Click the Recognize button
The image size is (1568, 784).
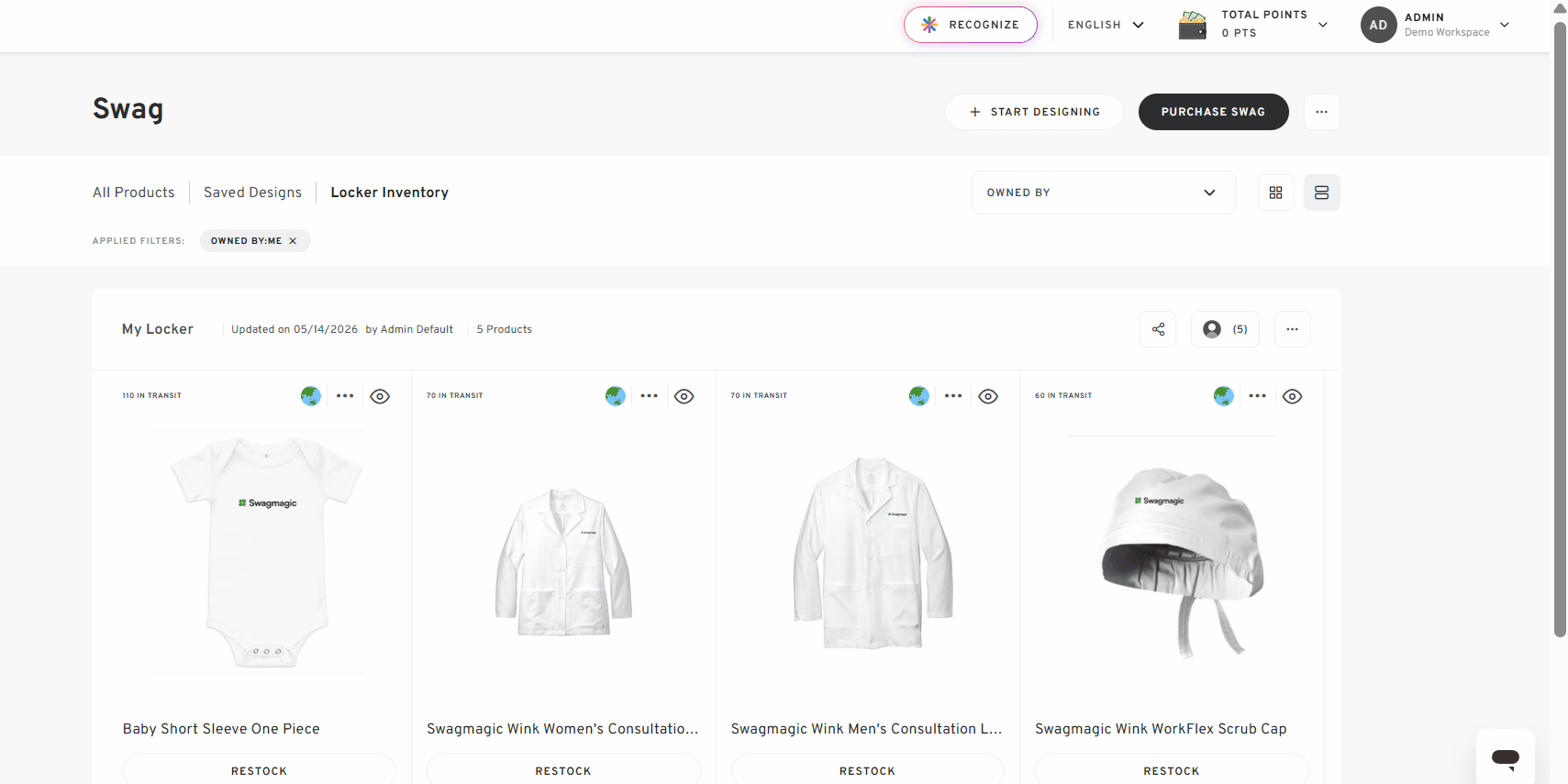(x=971, y=25)
